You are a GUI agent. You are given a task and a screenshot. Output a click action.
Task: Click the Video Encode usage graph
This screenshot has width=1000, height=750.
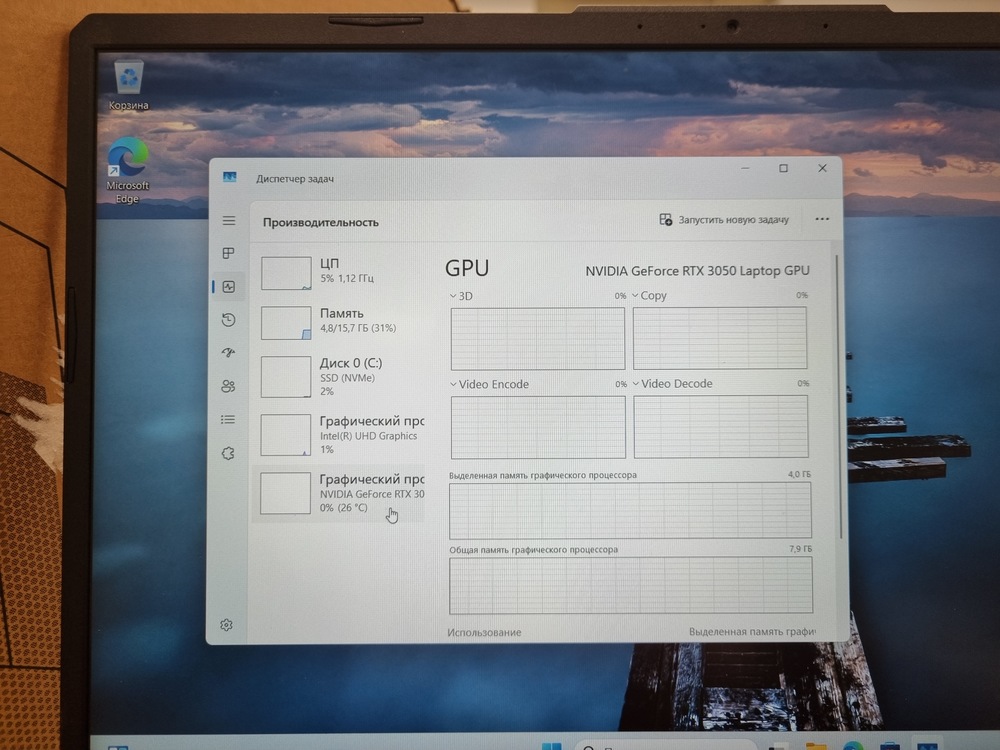pos(538,427)
